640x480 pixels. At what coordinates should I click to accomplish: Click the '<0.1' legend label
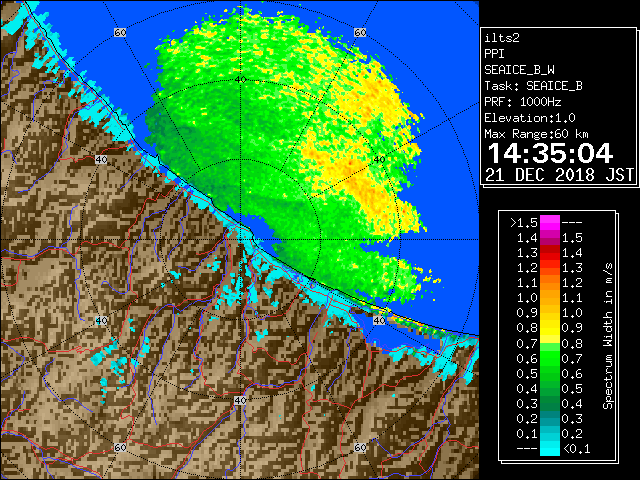(576, 449)
